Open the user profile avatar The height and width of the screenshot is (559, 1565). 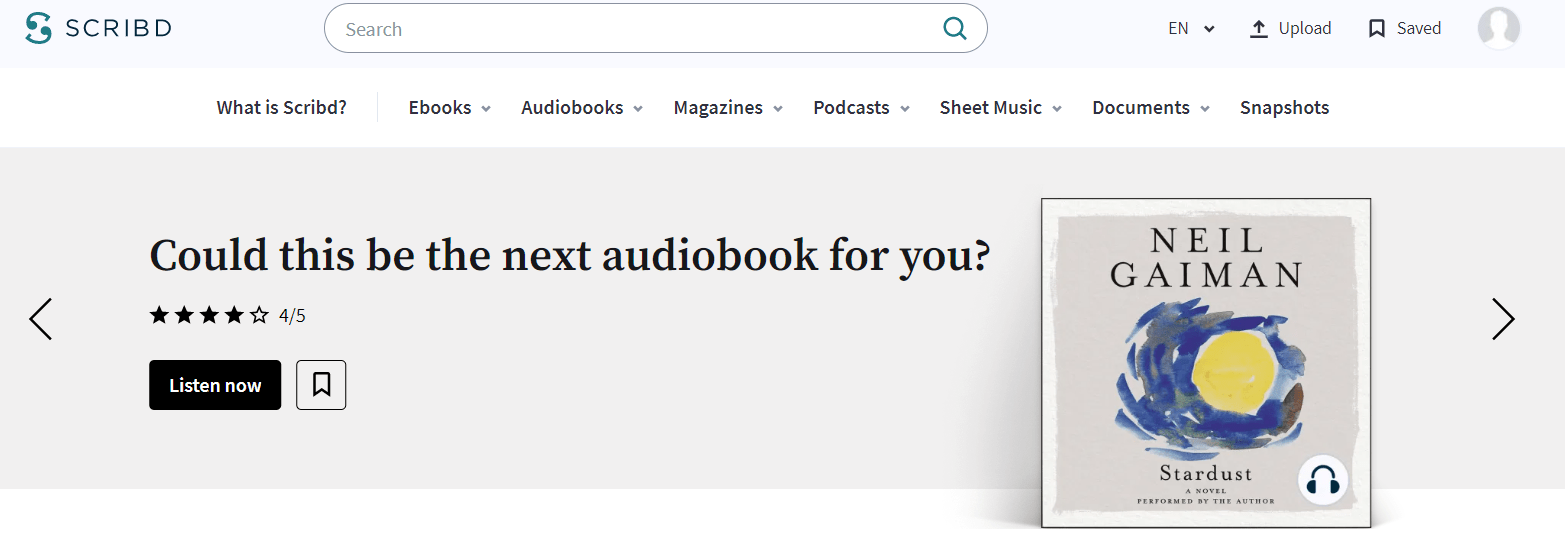tap(1498, 28)
